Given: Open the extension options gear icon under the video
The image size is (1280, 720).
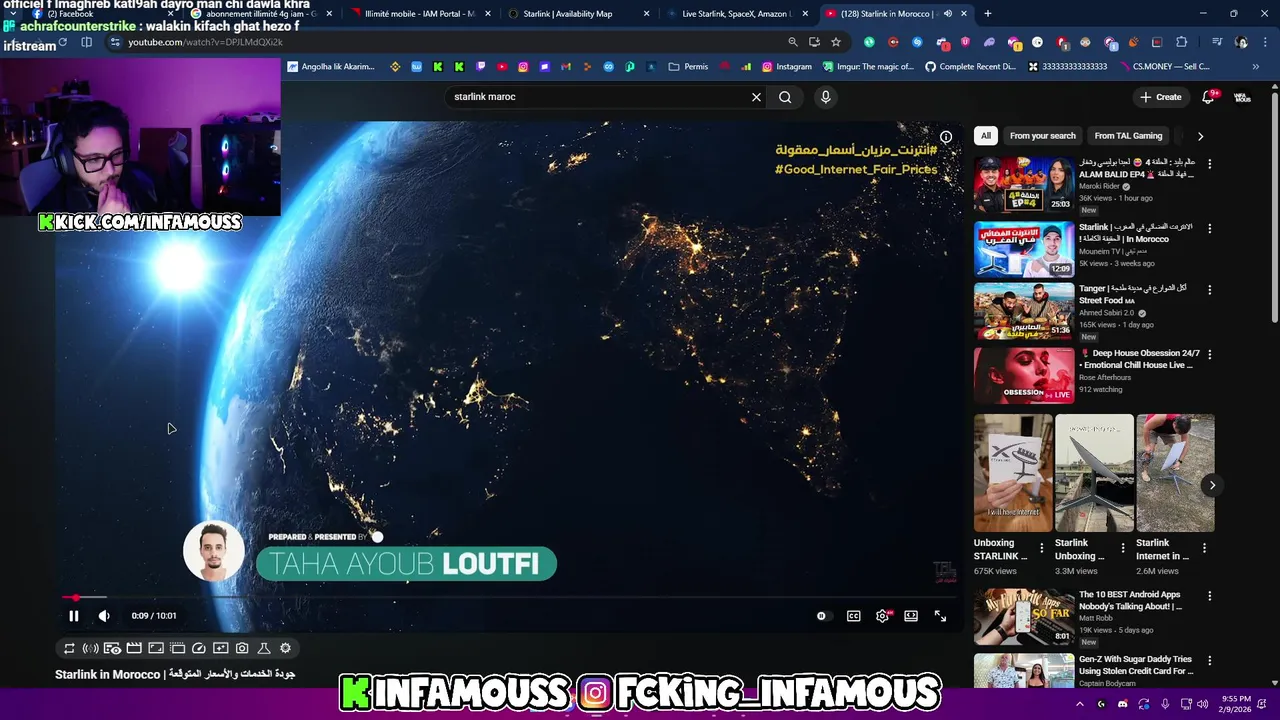Looking at the screenshot, I should tap(285, 648).
